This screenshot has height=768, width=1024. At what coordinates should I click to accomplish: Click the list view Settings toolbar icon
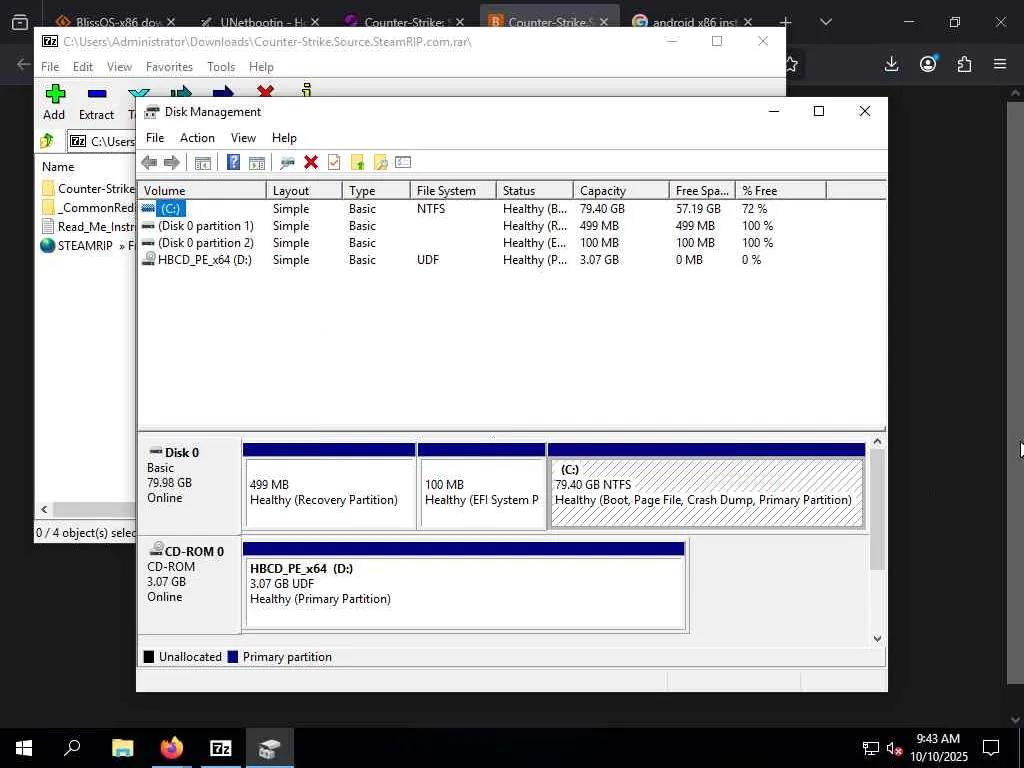[x=403, y=163]
